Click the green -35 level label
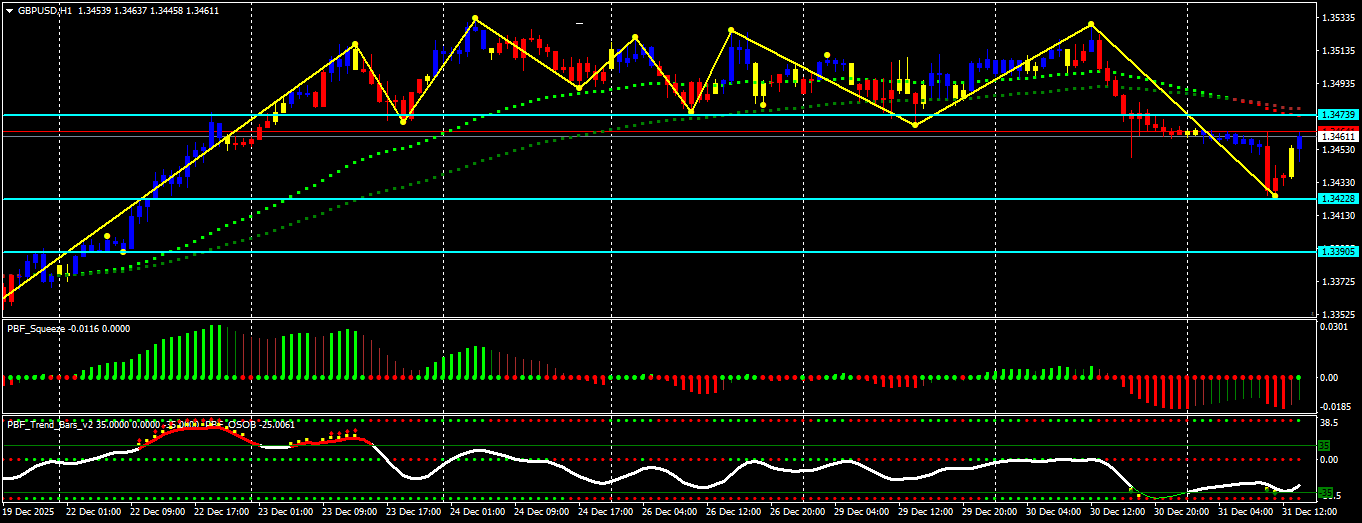The height and width of the screenshot is (523, 1362). [x=1326, y=493]
